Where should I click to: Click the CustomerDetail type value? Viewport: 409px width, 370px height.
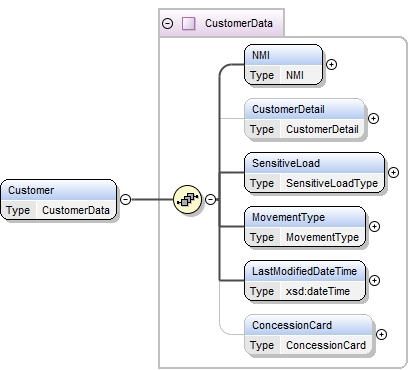(322, 129)
